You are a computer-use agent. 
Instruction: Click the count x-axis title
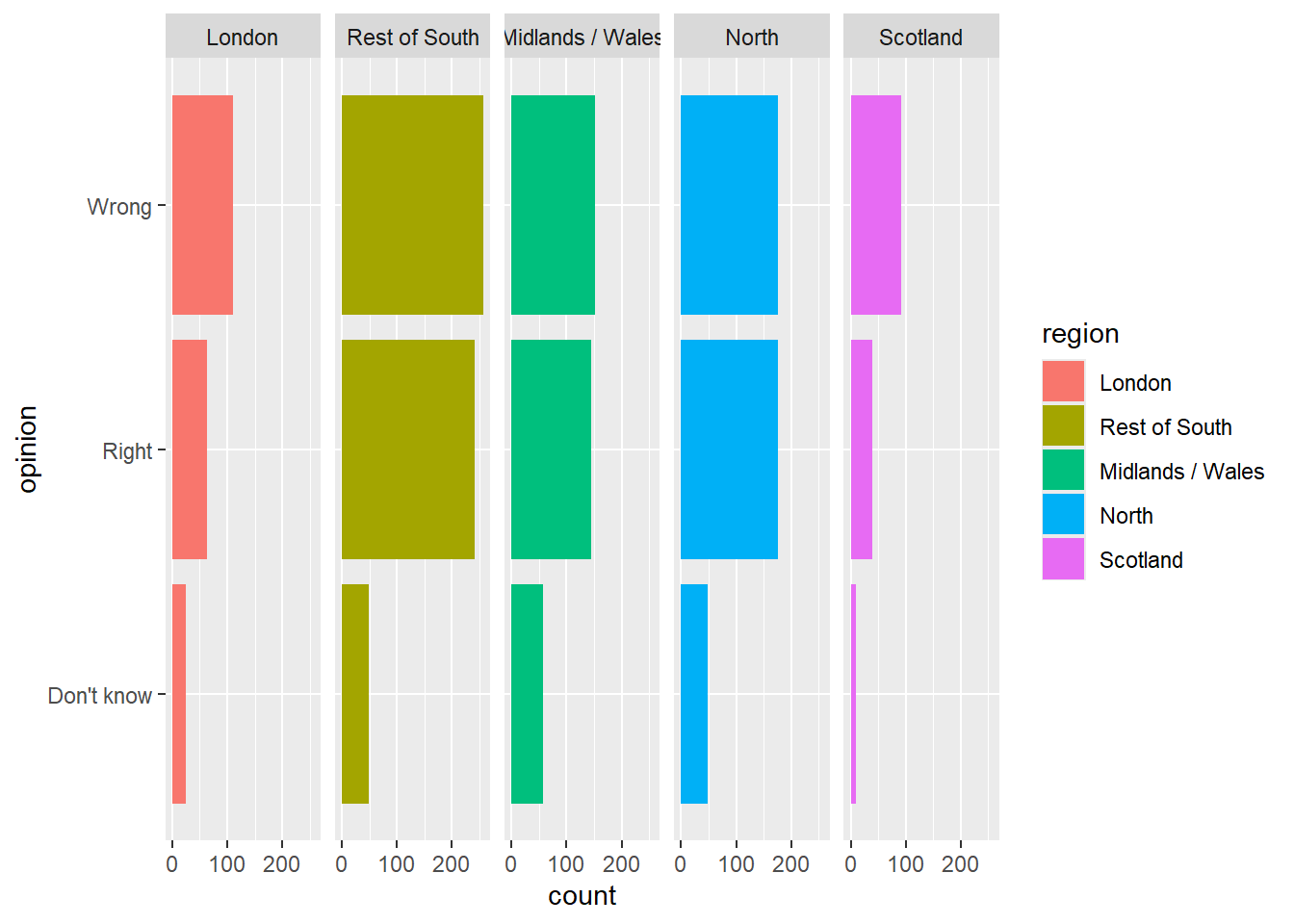[582, 896]
